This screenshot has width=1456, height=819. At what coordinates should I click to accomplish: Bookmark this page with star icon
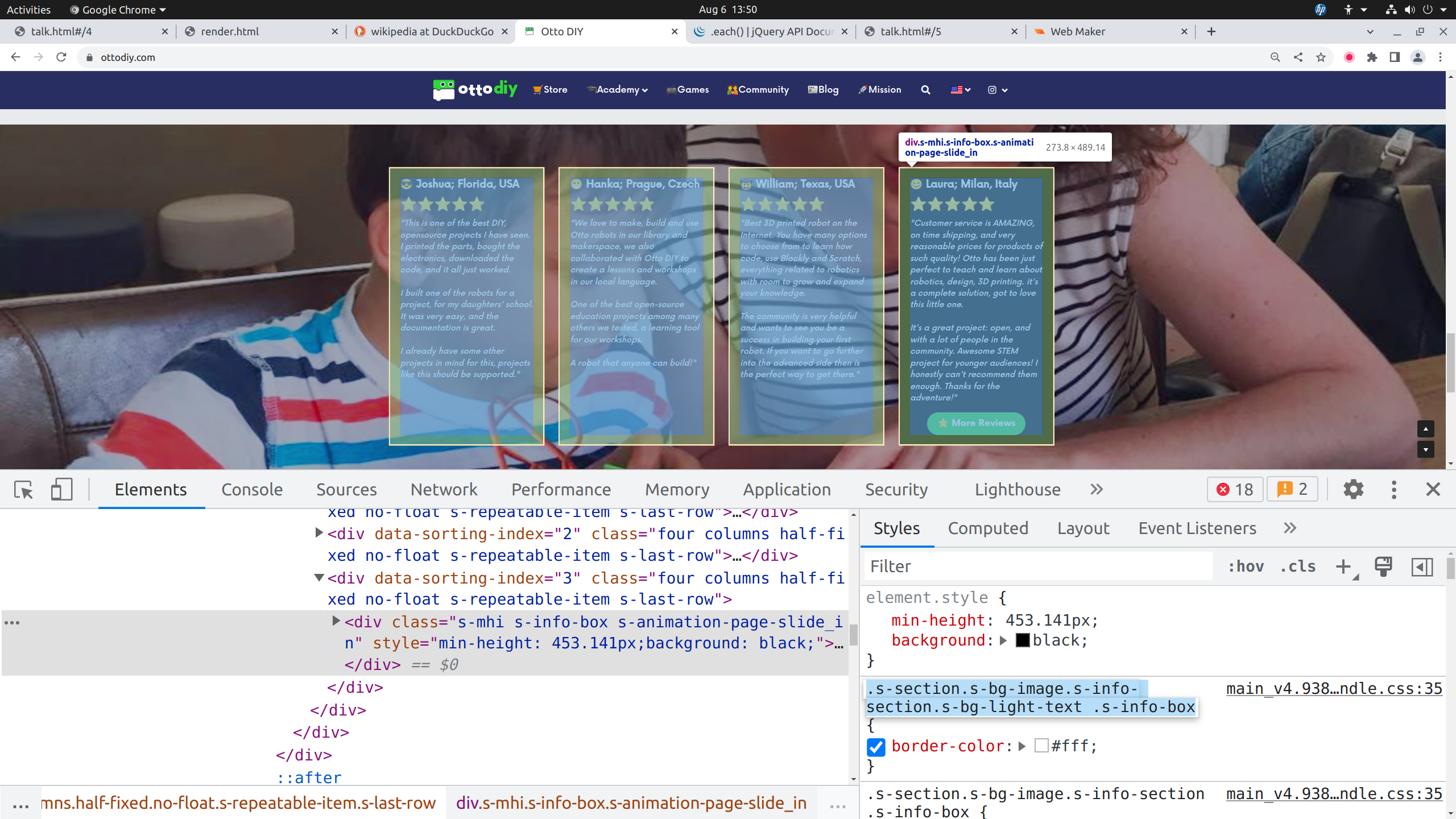pyautogui.click(x=1321, y=57)
